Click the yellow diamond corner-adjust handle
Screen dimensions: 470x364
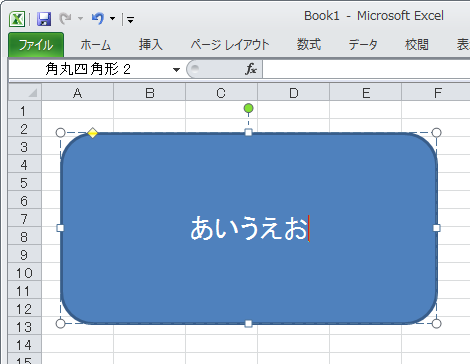point(92,133)
